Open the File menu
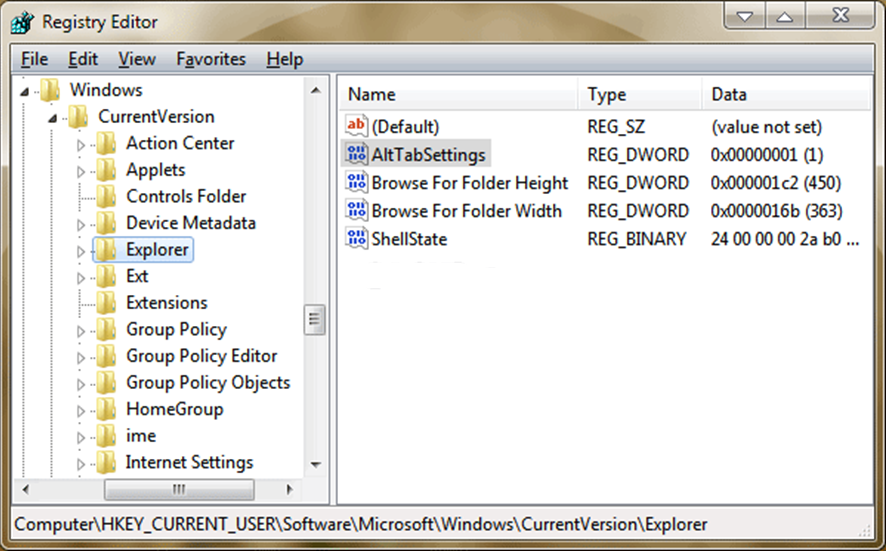The width and height of the screenshot is (887, 553). pos(35,59)
